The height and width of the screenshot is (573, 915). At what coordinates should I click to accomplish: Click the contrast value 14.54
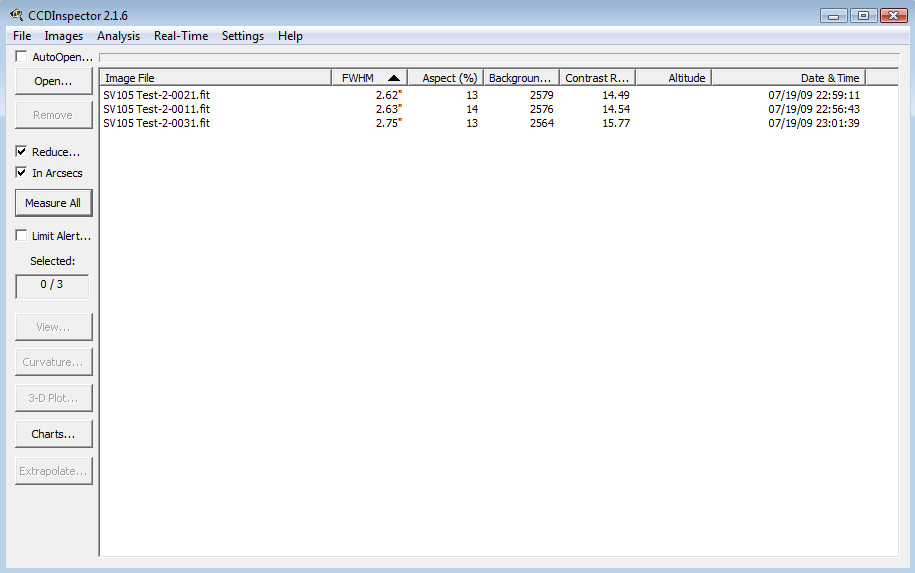(616, 109)
